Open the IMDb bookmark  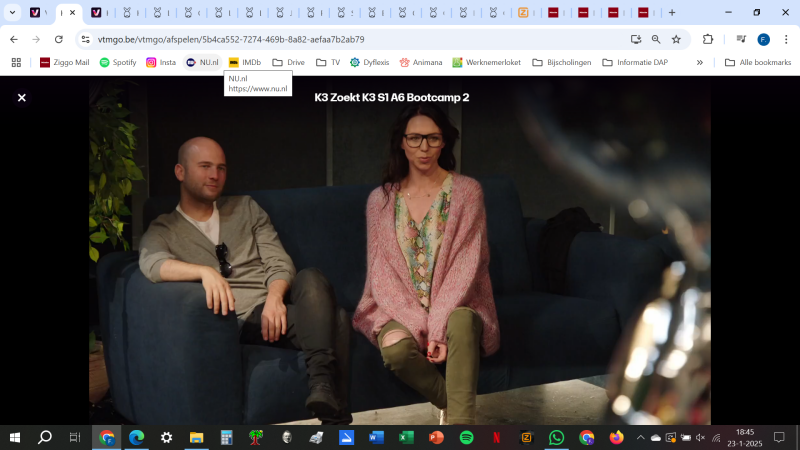point(245,62)
